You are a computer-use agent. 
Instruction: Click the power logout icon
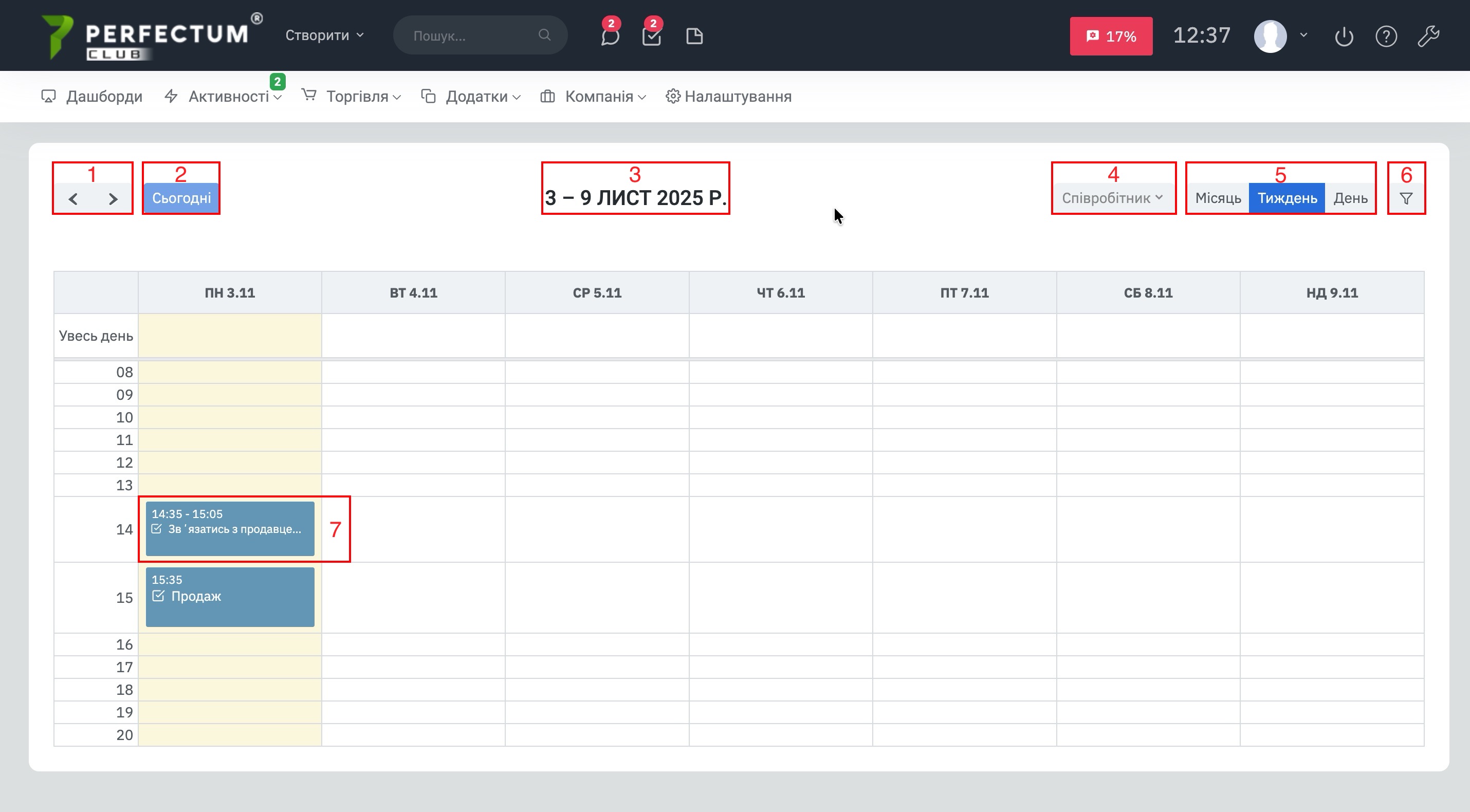pos(1344,36)
